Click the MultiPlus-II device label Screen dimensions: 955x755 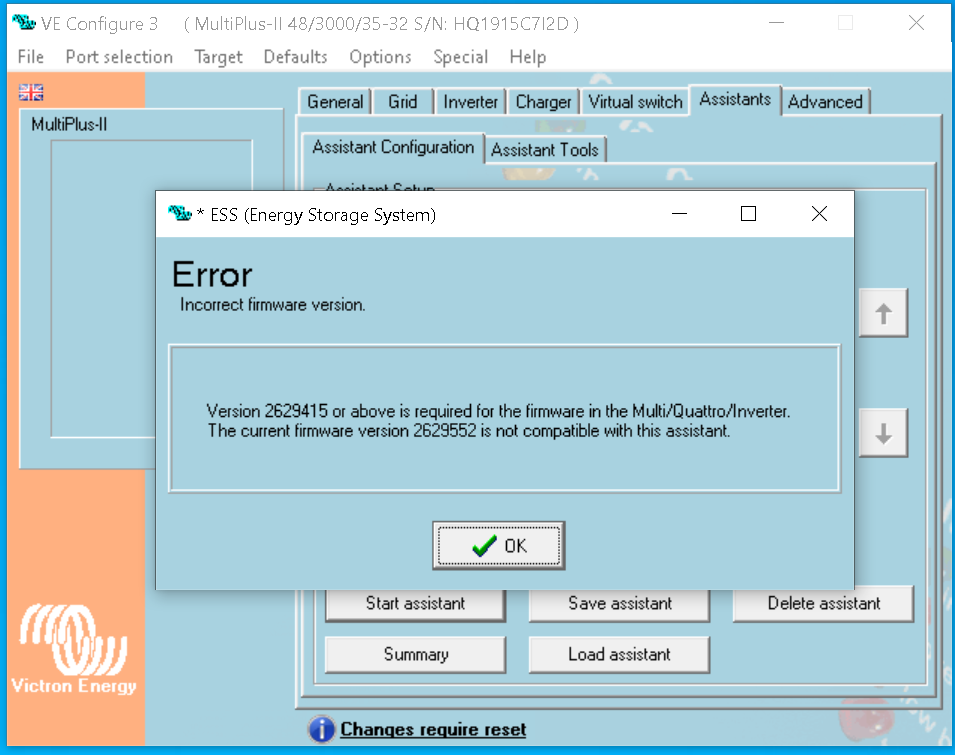(x=69, y=125)
